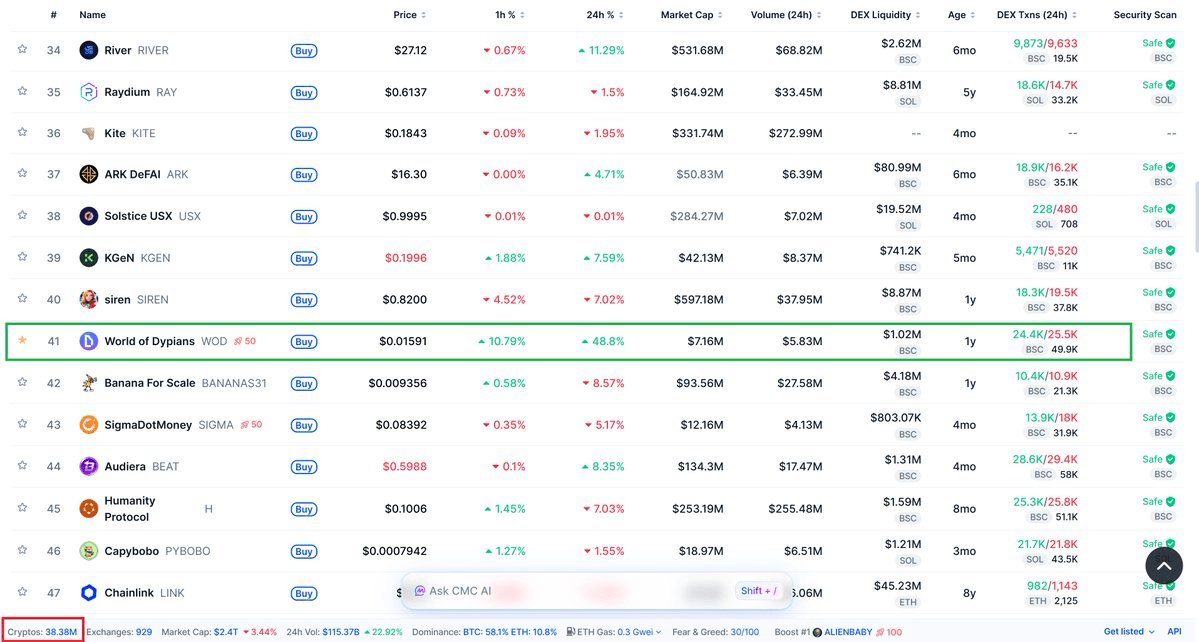Click the Raydium coin logo icon
Screen dimensions: 1199x642
(x=89, y=92)
